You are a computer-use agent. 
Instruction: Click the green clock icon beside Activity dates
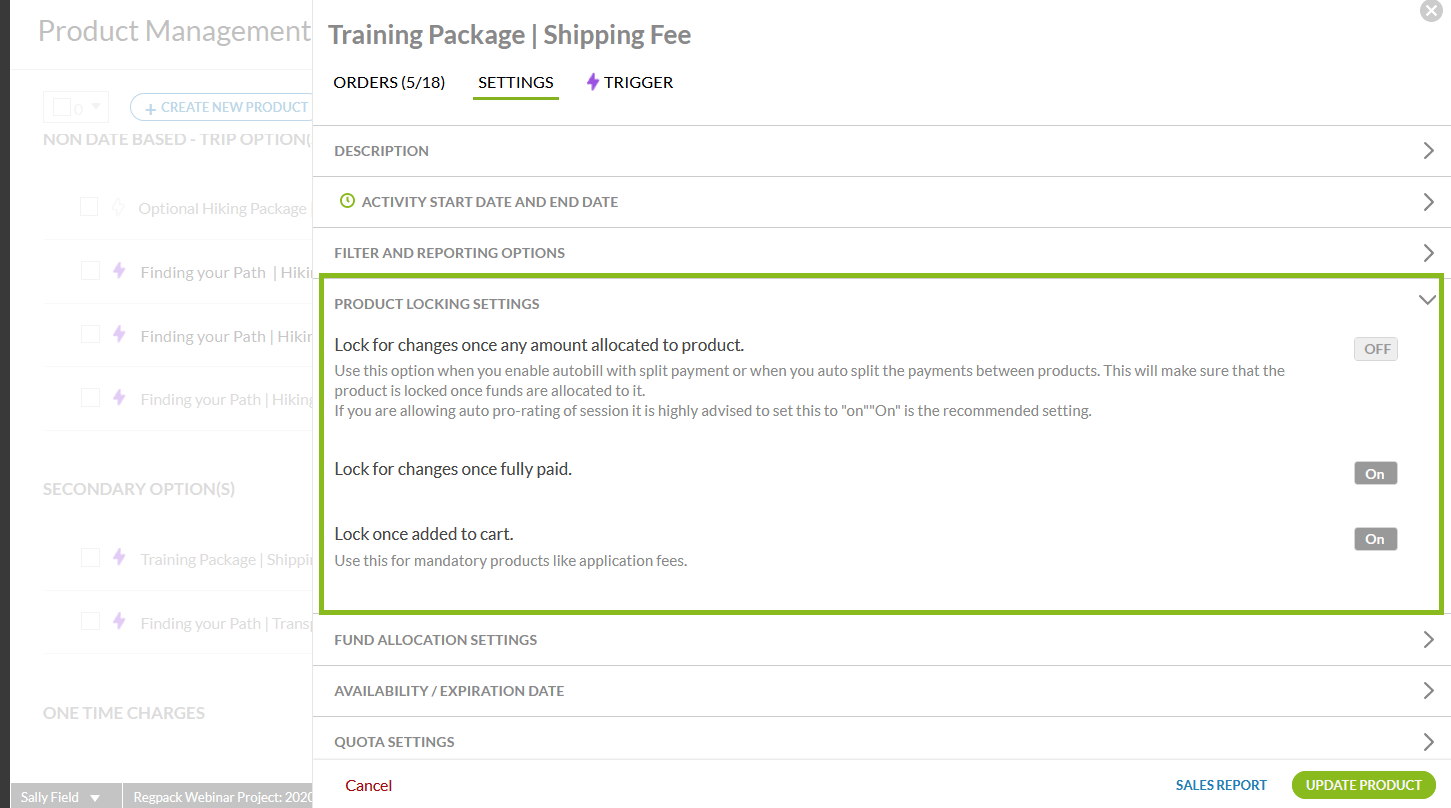(x=347, y=201)
